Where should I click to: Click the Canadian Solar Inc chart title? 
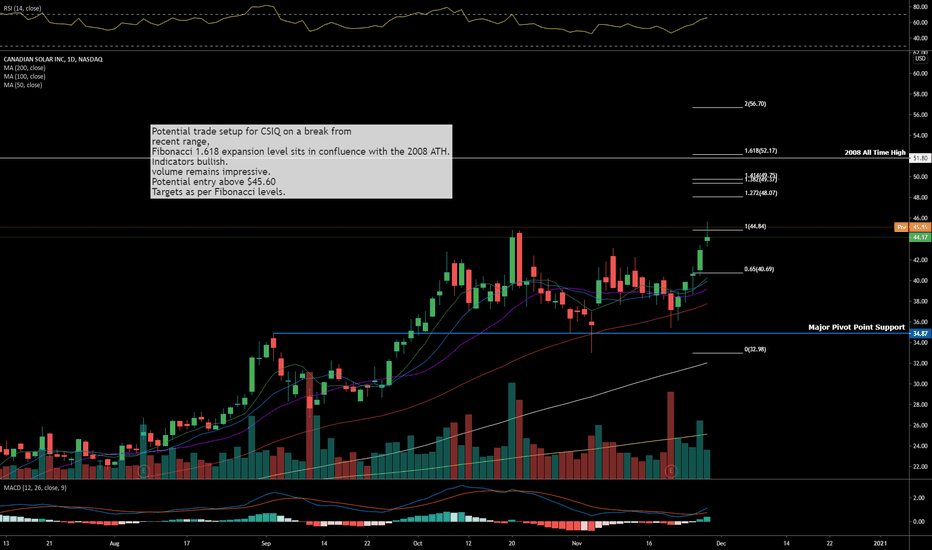click(53, 59)
